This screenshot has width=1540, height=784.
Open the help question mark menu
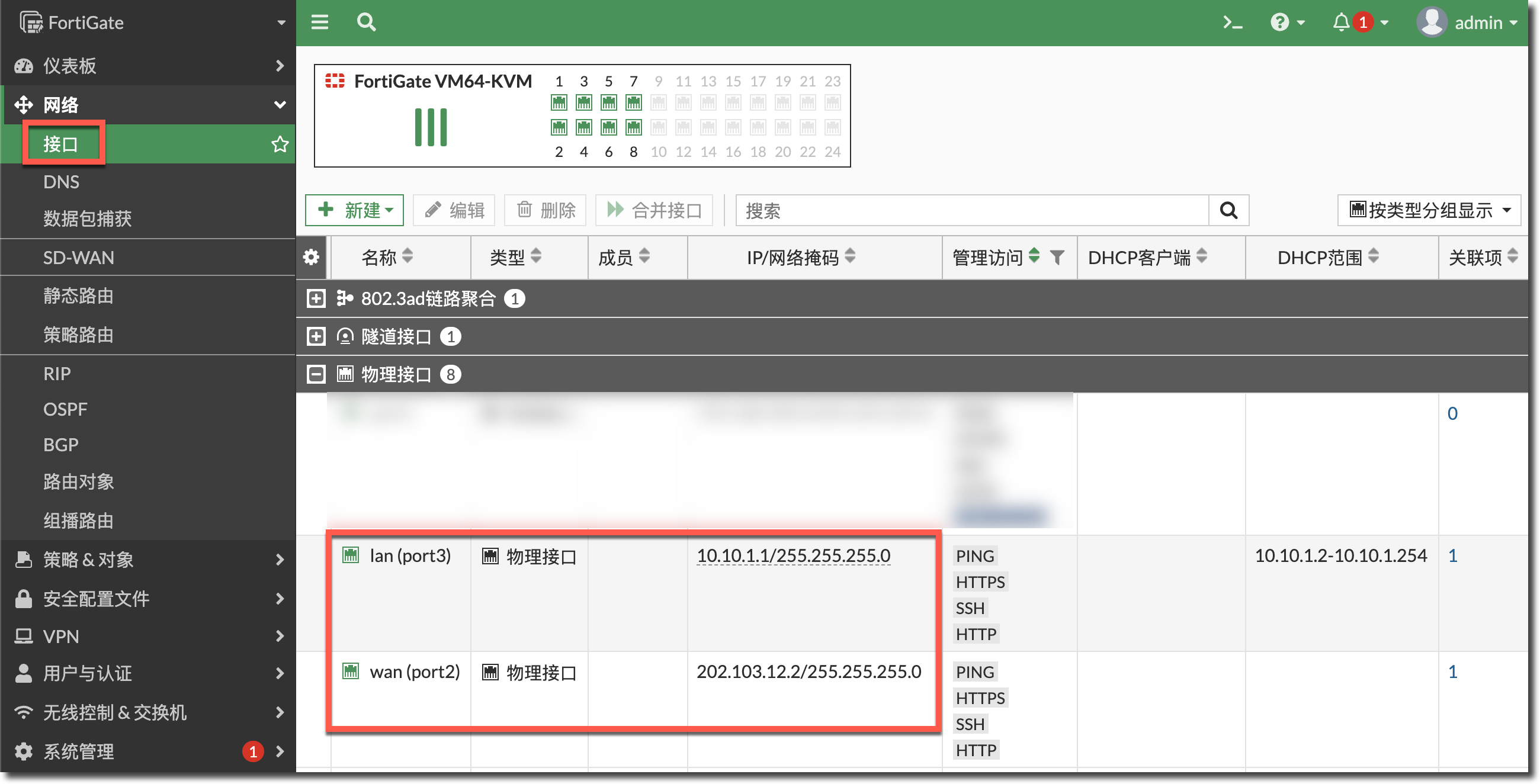coord(1286,23)
